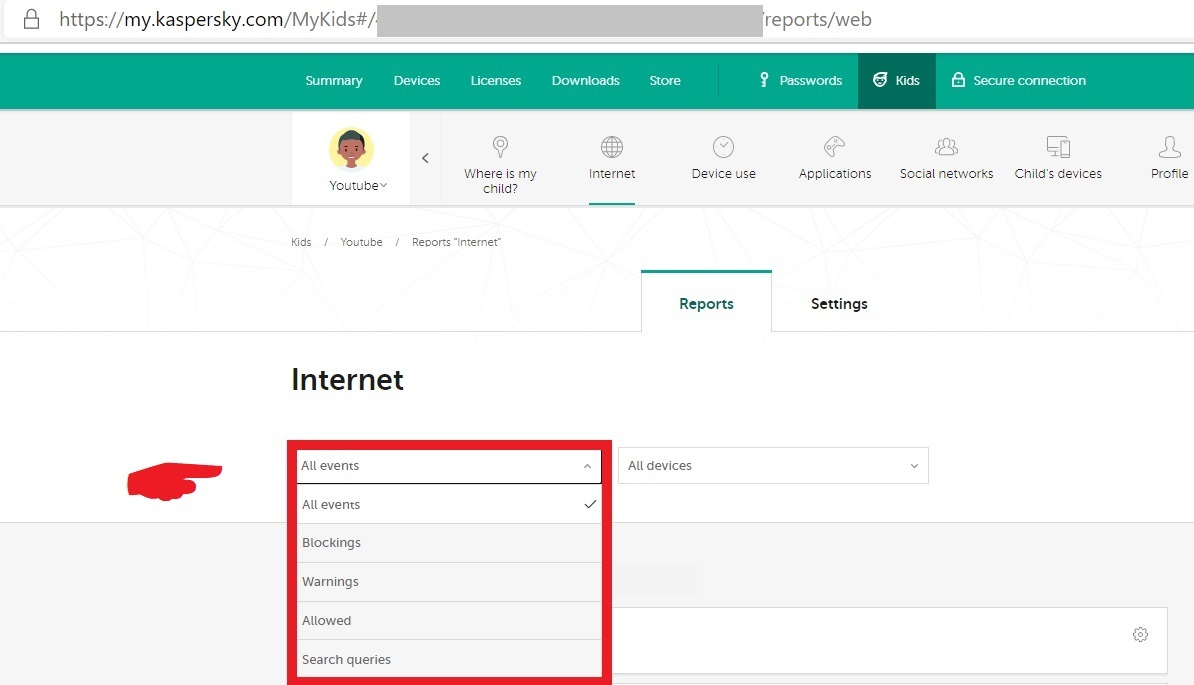This screenshot has height=685, width=1194.
Task: Click the child avatar picture
Action: [x=351, y=149]
